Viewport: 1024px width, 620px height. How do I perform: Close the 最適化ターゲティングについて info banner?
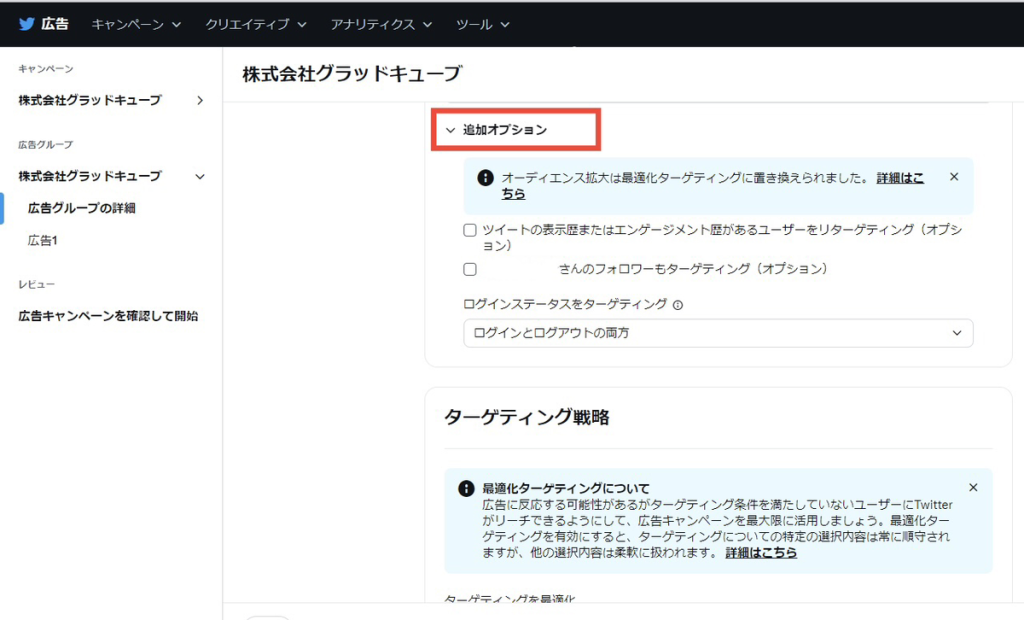pyautogui.click(x=973, y=487)
